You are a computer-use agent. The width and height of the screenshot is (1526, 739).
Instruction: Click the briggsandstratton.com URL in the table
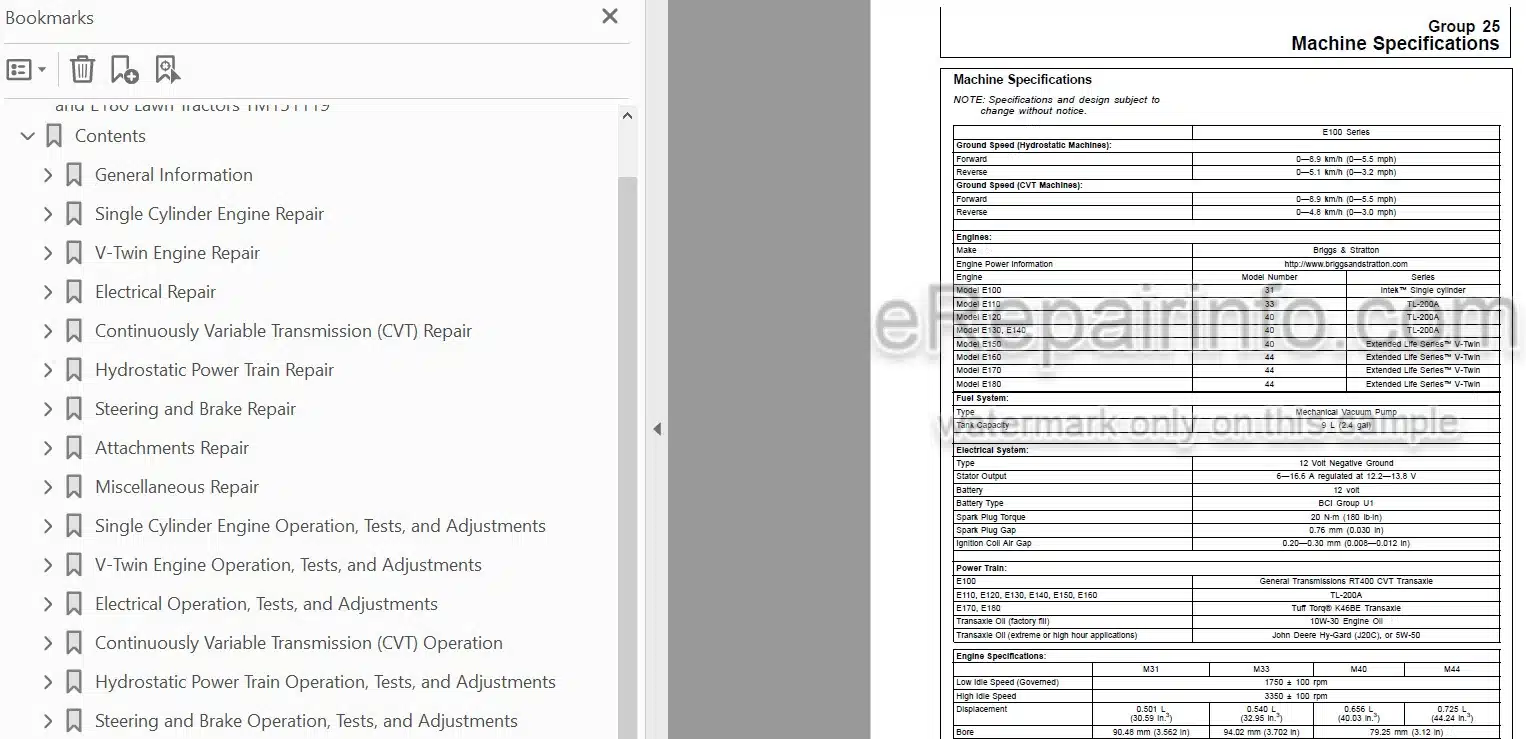[1346, 264]
